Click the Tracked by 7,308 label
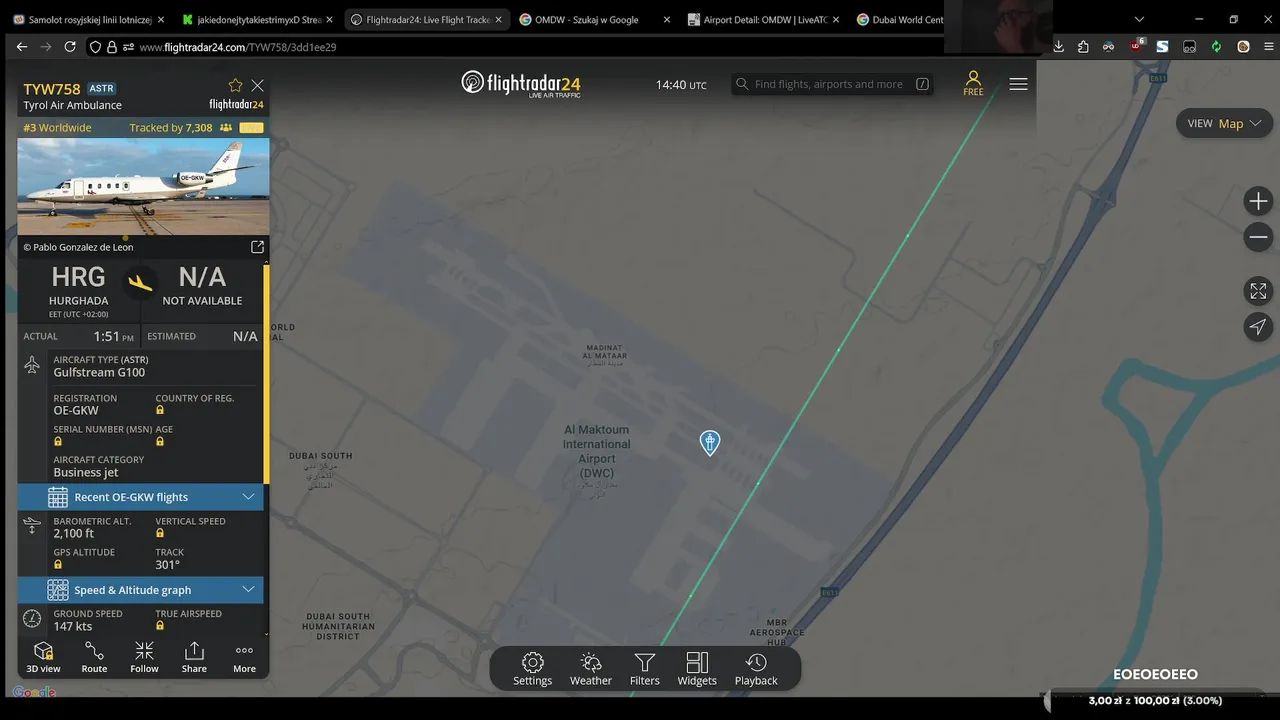Image resolution: width=1280 pixels, height=720 pixels. (x=171, y=128)
